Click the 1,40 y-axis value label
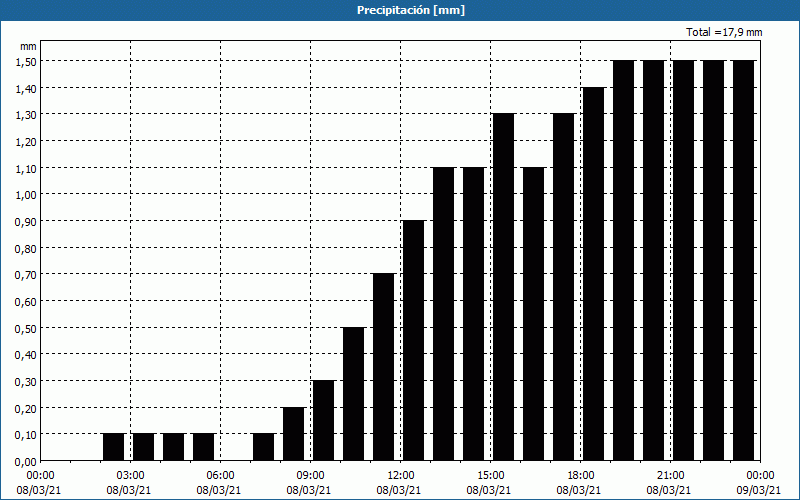Image resolution: width=800 pixels, height=500 pixels. pos(26,88)
